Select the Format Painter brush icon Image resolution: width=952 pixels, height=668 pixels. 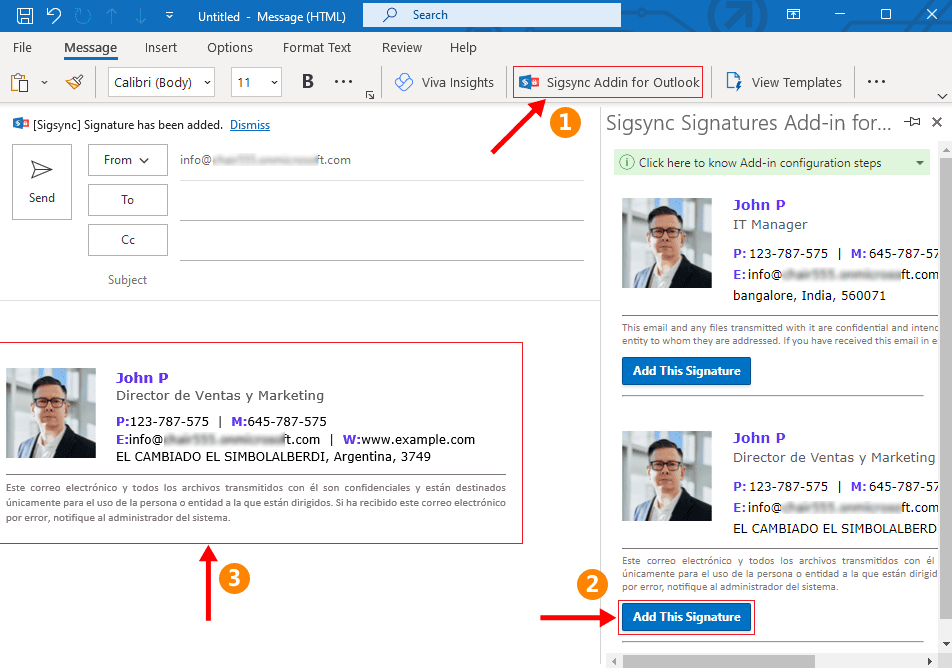point(74,82)
